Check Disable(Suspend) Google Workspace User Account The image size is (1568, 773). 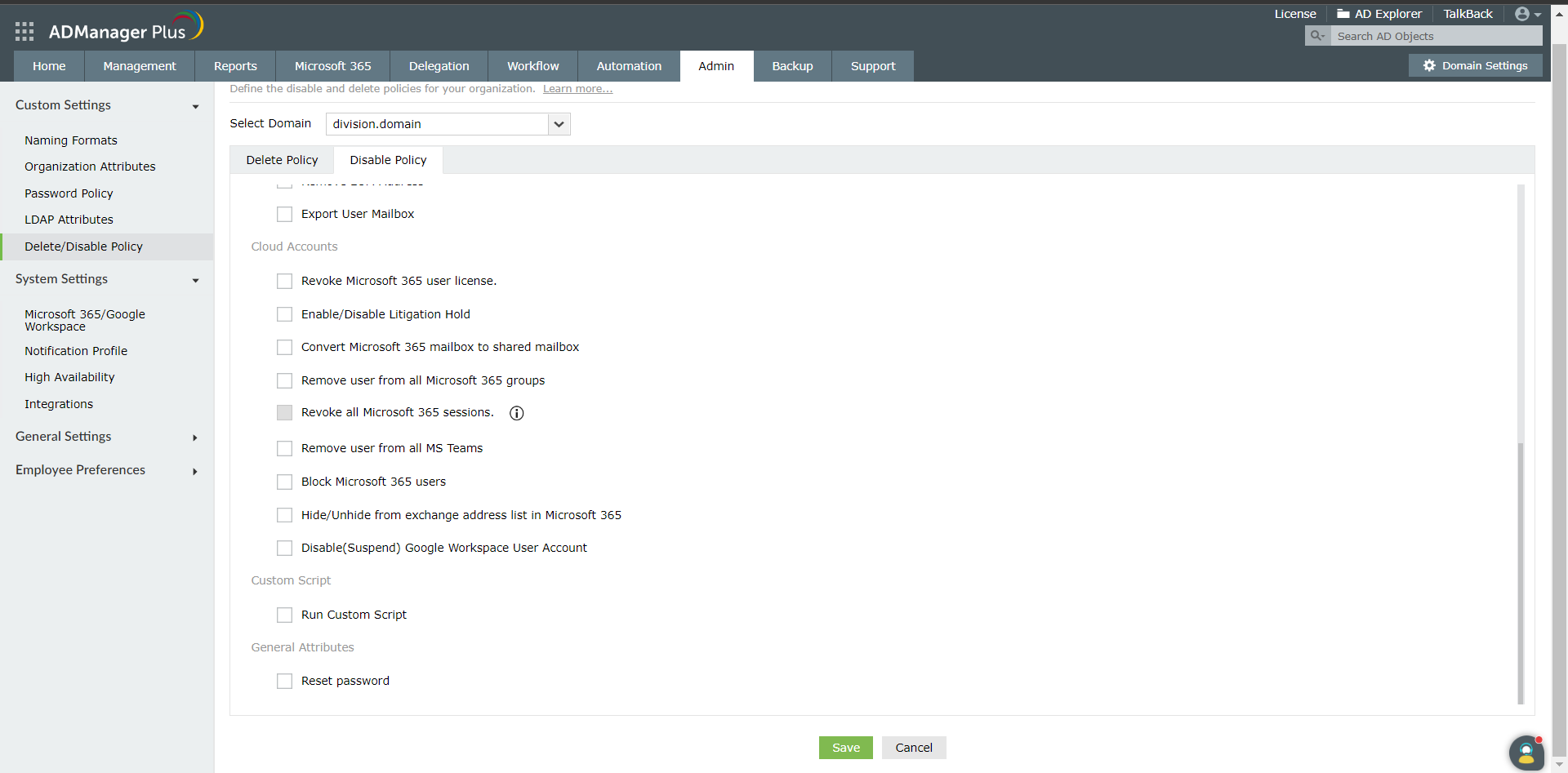[284, 548]
